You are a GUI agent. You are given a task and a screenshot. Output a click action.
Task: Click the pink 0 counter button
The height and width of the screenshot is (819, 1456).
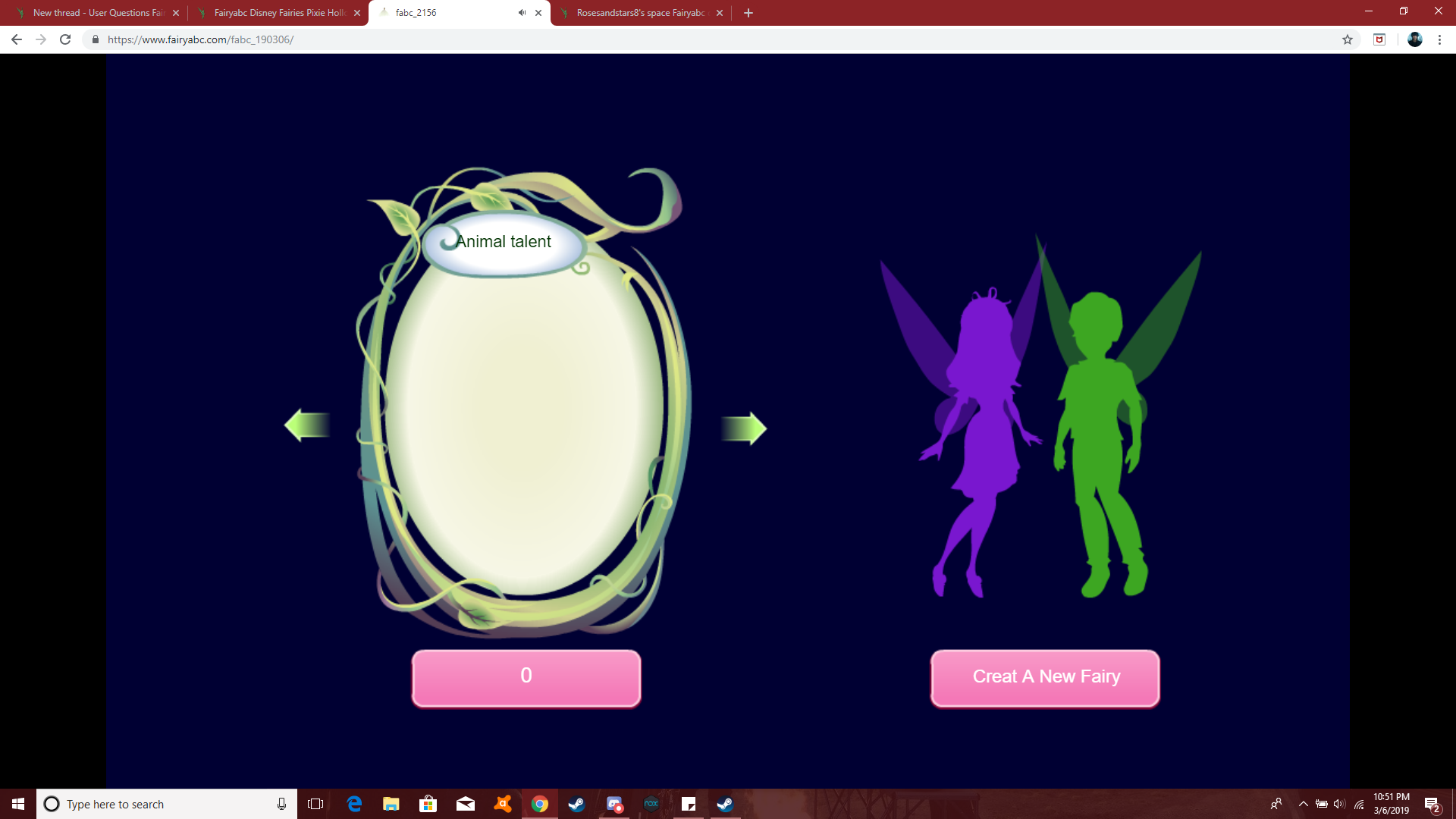[526, 677]
